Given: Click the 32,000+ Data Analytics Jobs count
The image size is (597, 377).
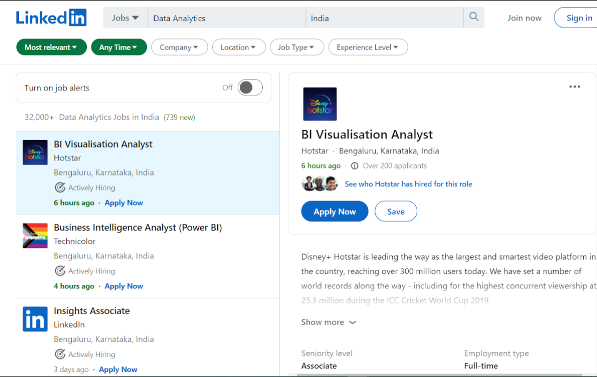Looking at the screenshot, I should (92, 117).
